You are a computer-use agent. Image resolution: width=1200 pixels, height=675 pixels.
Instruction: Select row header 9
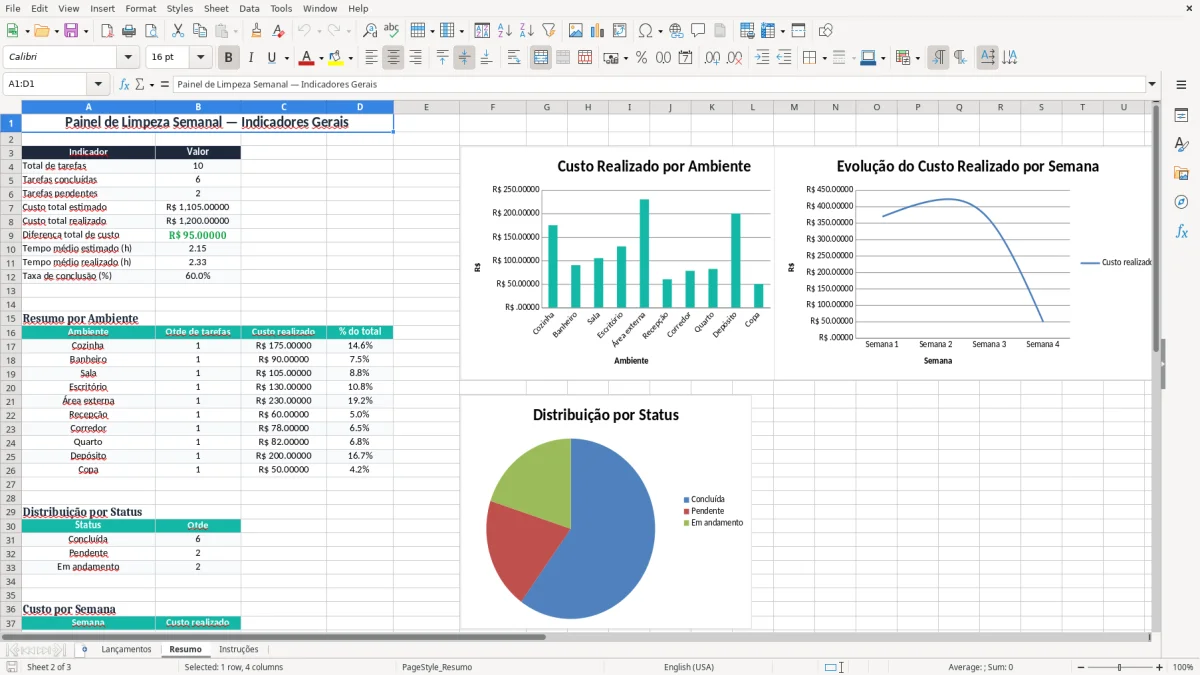(x=11, y=235)
